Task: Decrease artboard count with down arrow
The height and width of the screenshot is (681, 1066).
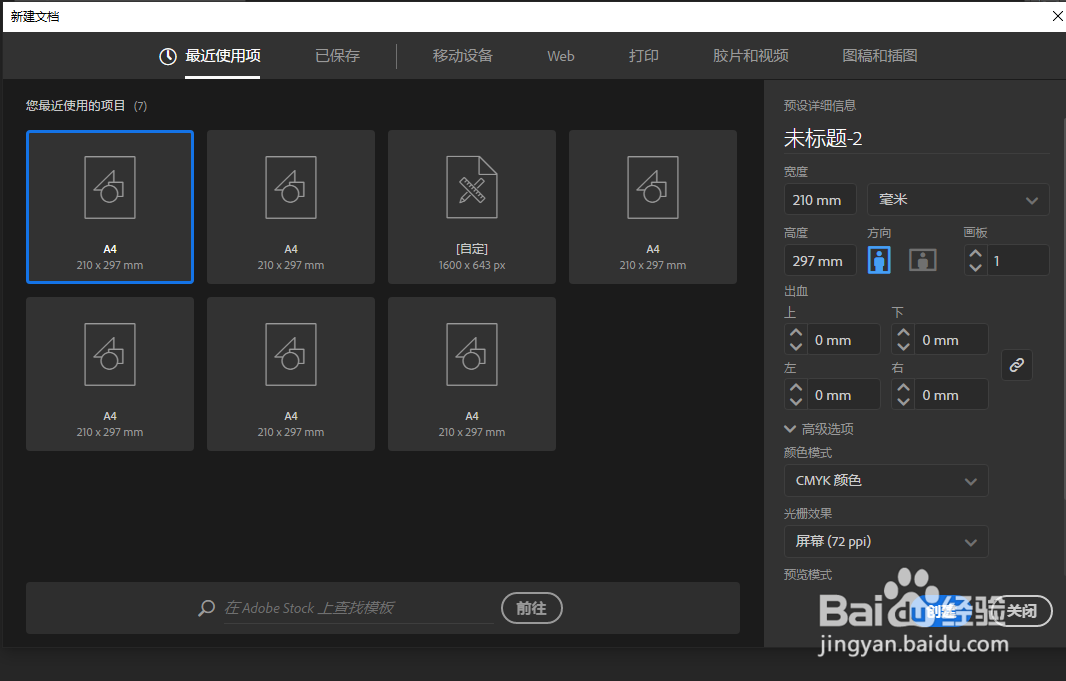Action: 976,267
